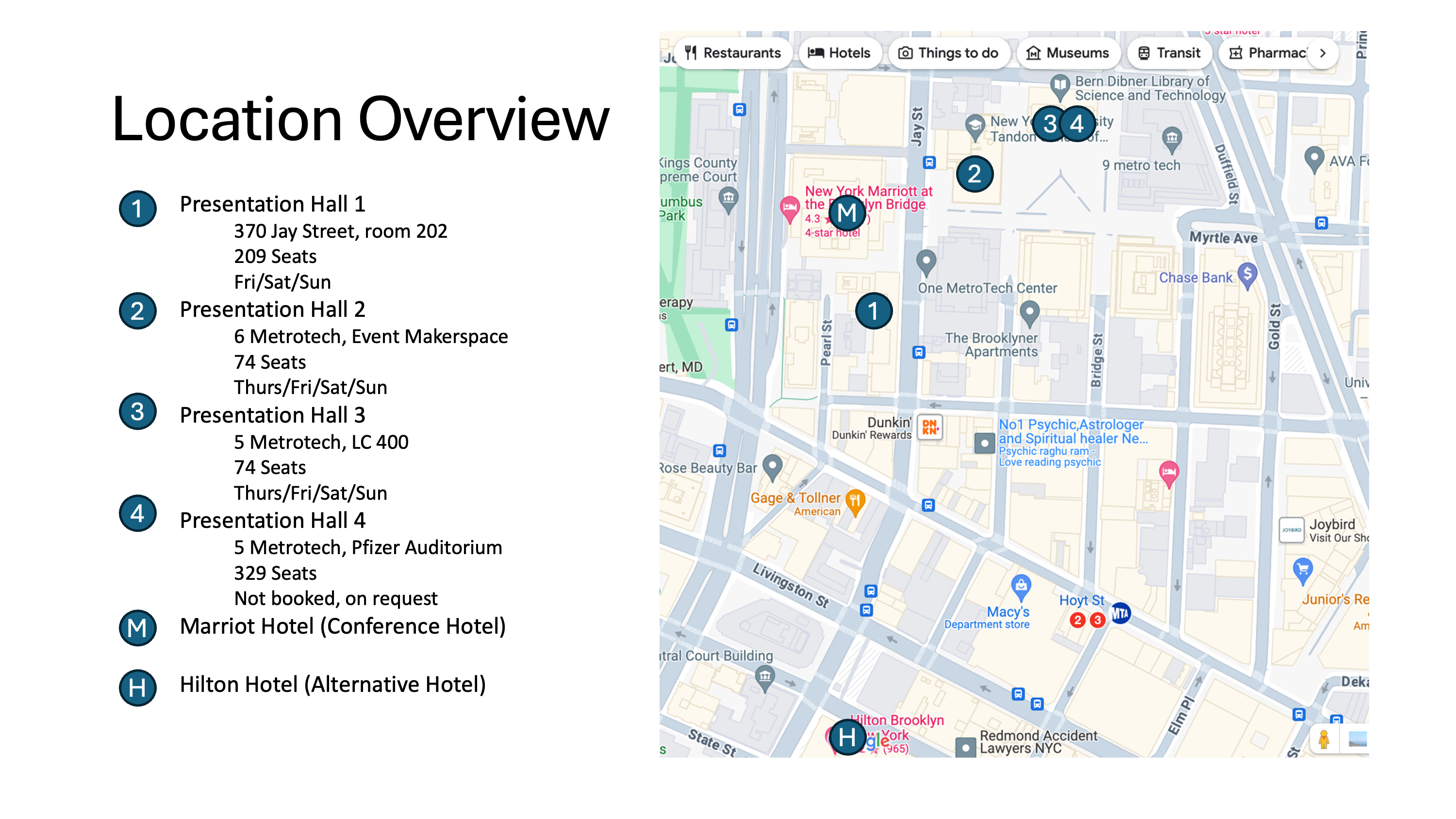Image resolution: width=1456 pixels, height=819 pixels.
Task: Click the Location Overview title text
Action: point(361,119)
